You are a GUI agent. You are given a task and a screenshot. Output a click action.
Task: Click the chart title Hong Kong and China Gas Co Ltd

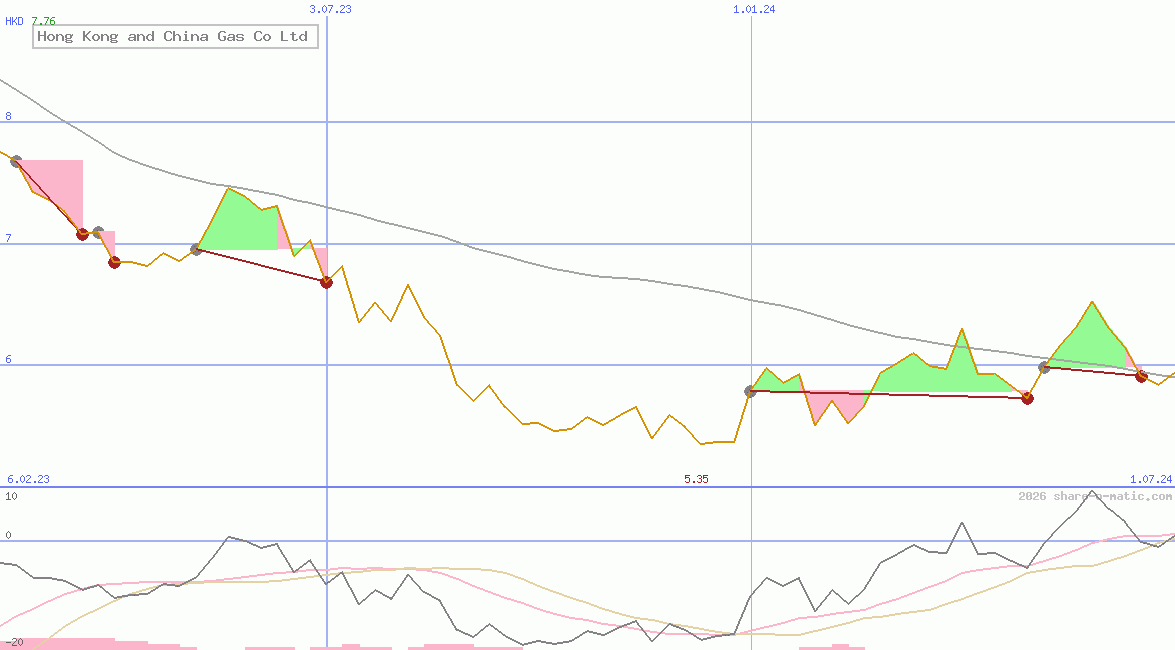[x=174, y=36]
